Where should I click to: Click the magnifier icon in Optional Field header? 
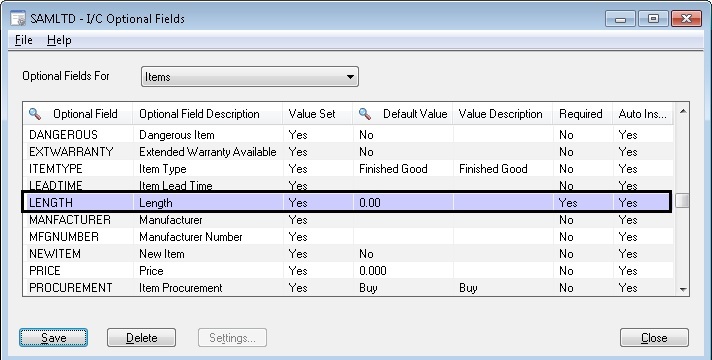(x=35, y=113)
